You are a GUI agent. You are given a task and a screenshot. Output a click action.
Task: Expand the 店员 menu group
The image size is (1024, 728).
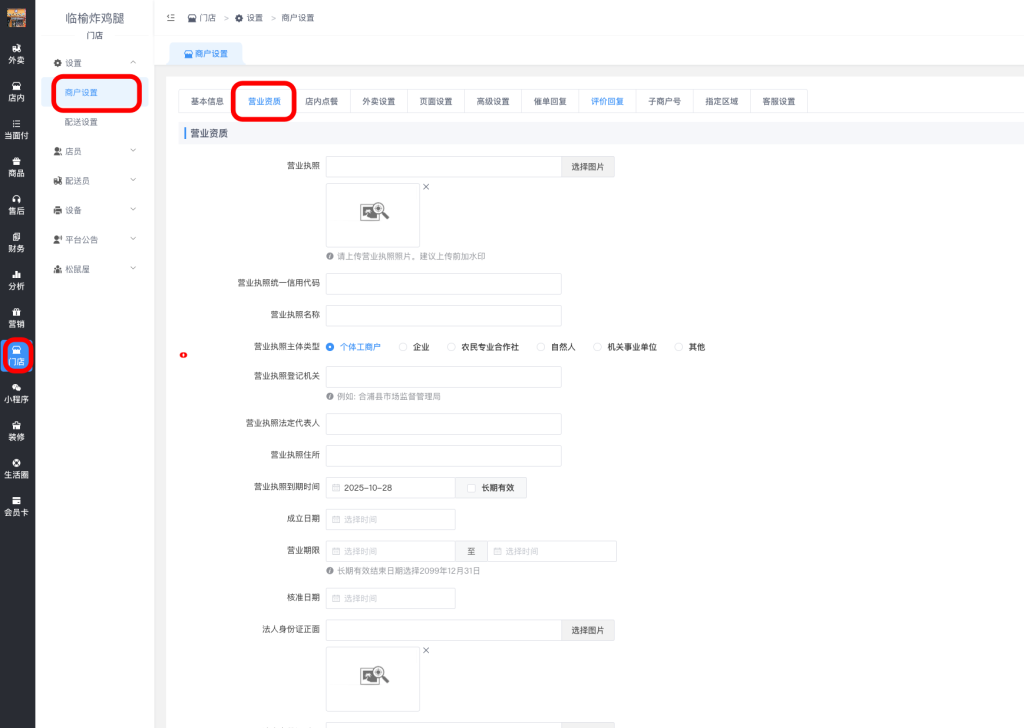(x=94, y=151)
